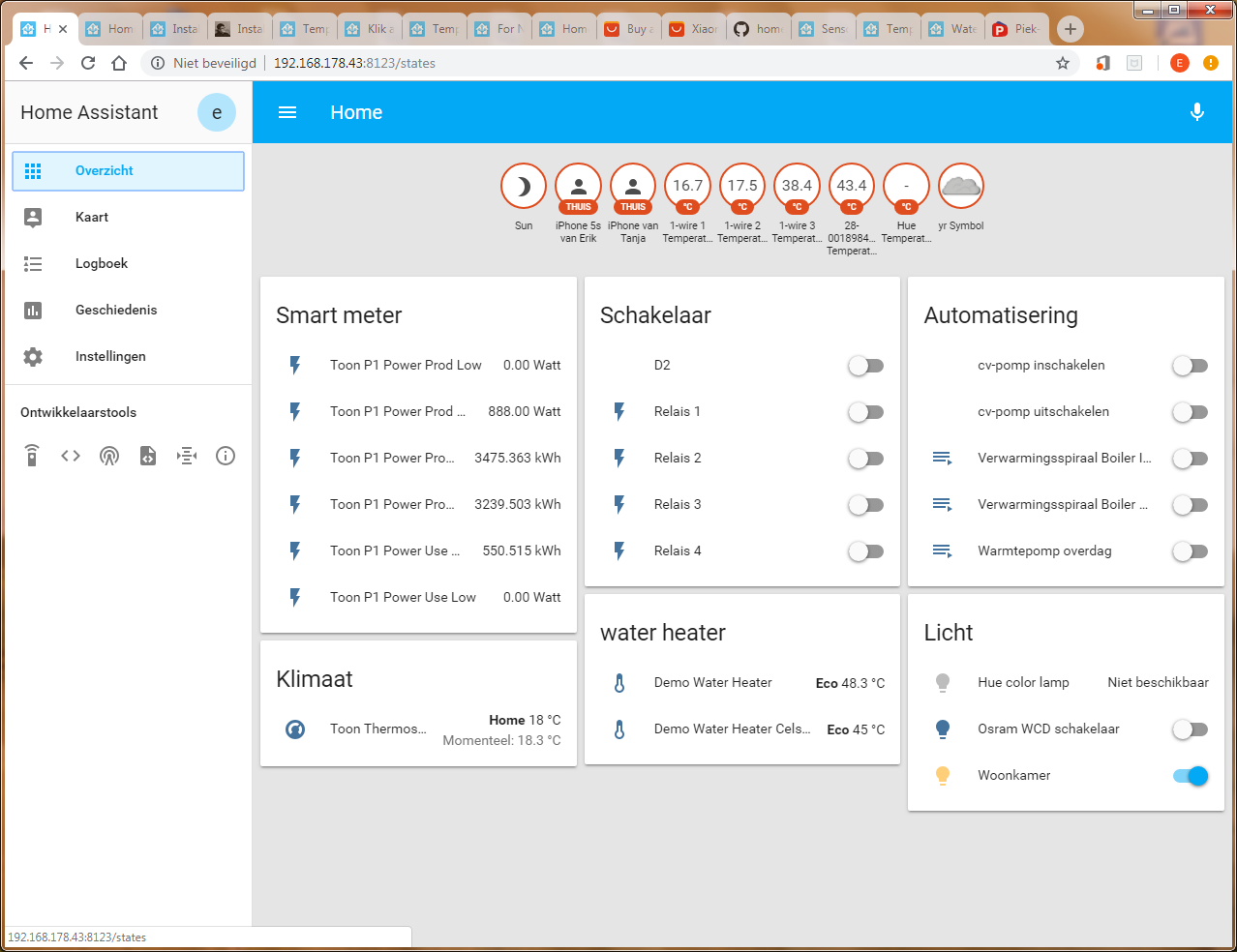The width and height of the screenshot is (1237, 952).
Task: Open Toon P1 Power Prod Low entity
Action: point(418,366)
